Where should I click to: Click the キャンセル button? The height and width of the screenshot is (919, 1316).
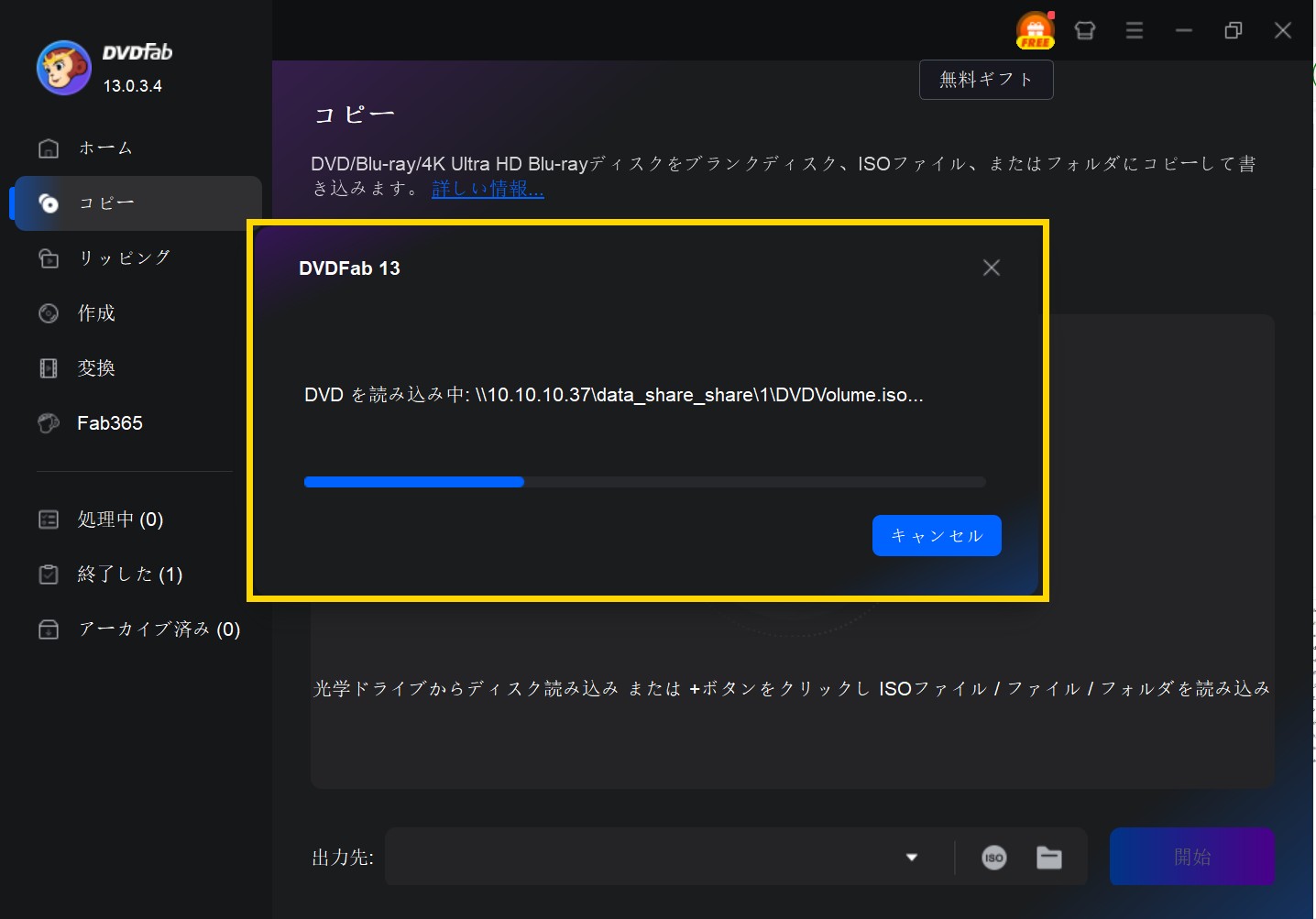[x=937, y=535]
